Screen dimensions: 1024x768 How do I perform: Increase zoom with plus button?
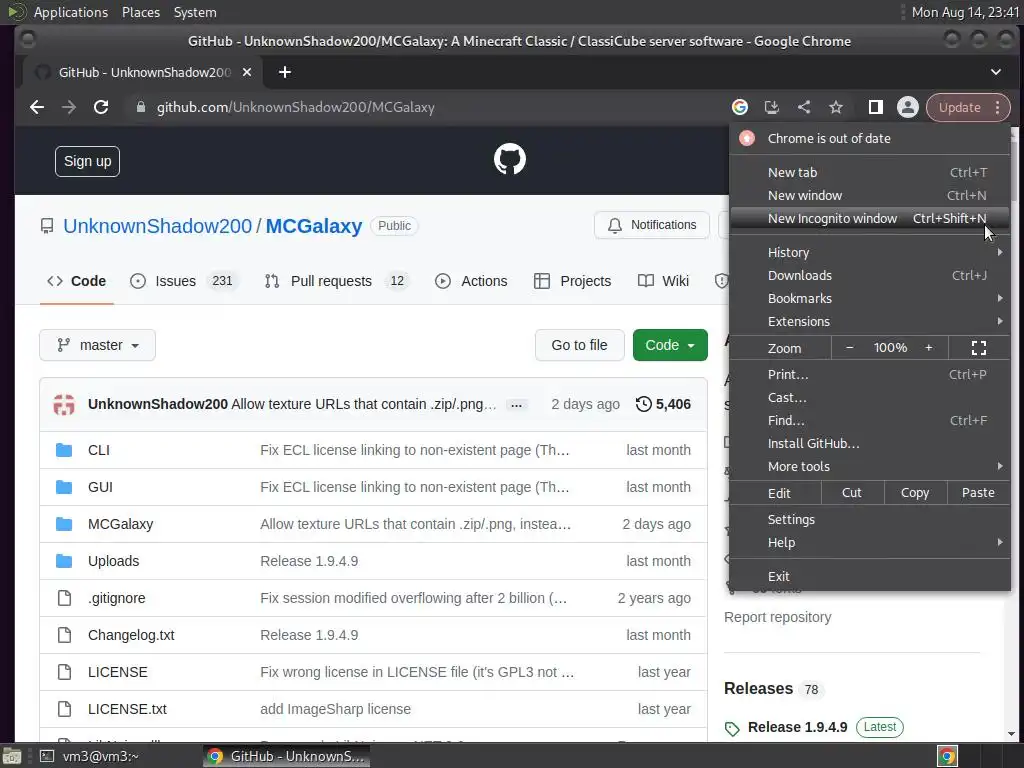tap(929, 348)
